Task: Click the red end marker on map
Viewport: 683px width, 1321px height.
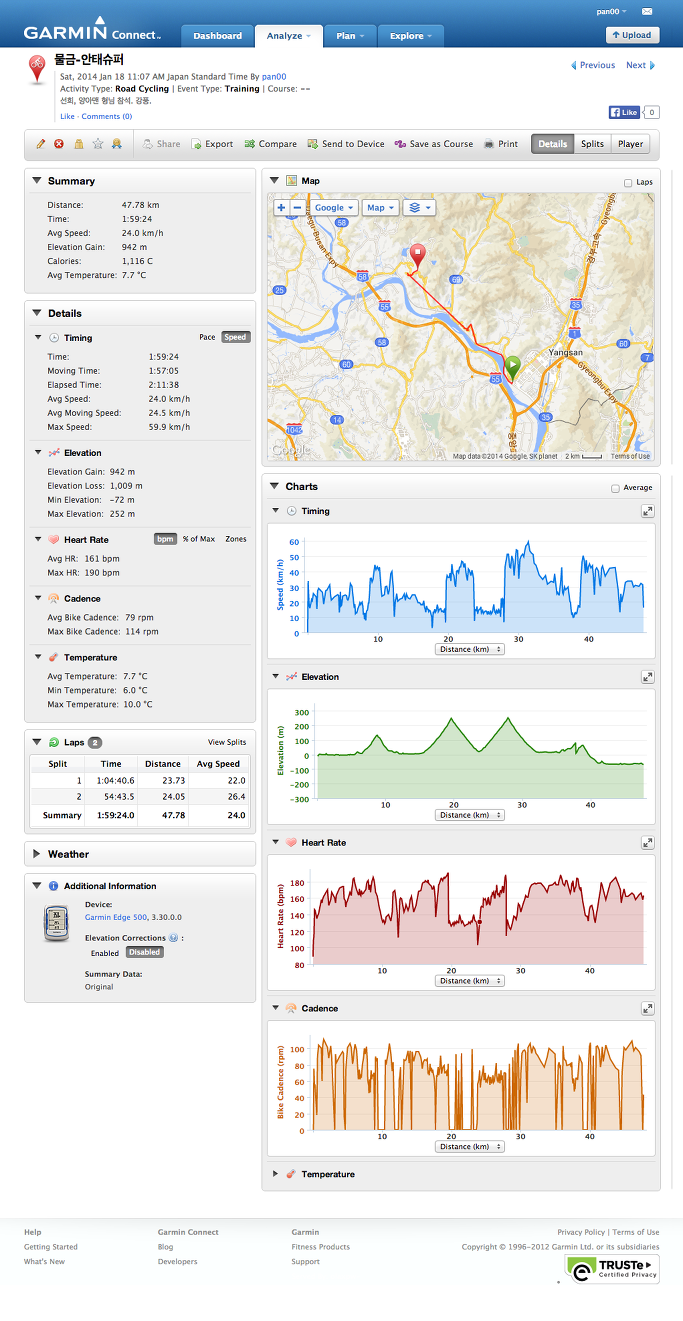Action: click(x=418, y=255)
